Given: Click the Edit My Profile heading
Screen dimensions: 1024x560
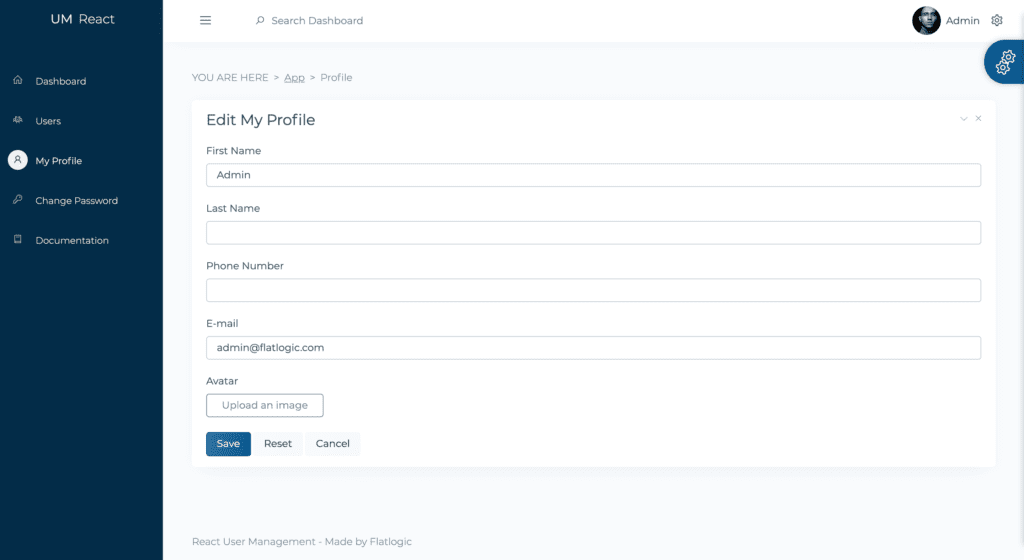Looking at the screenshot, I should [x=261, y=119].
